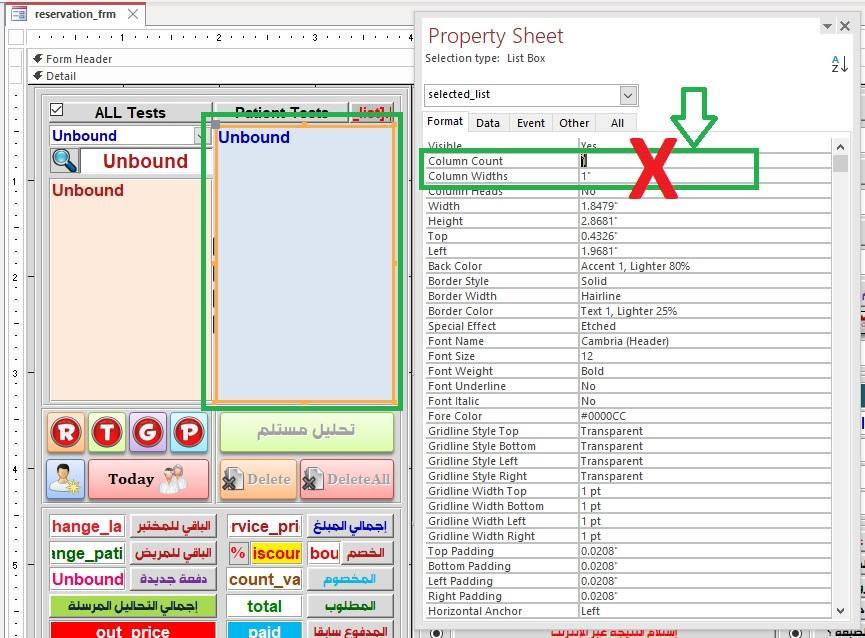865x638 pixels.
Task: Click the Today button
Action: (148, 479)
